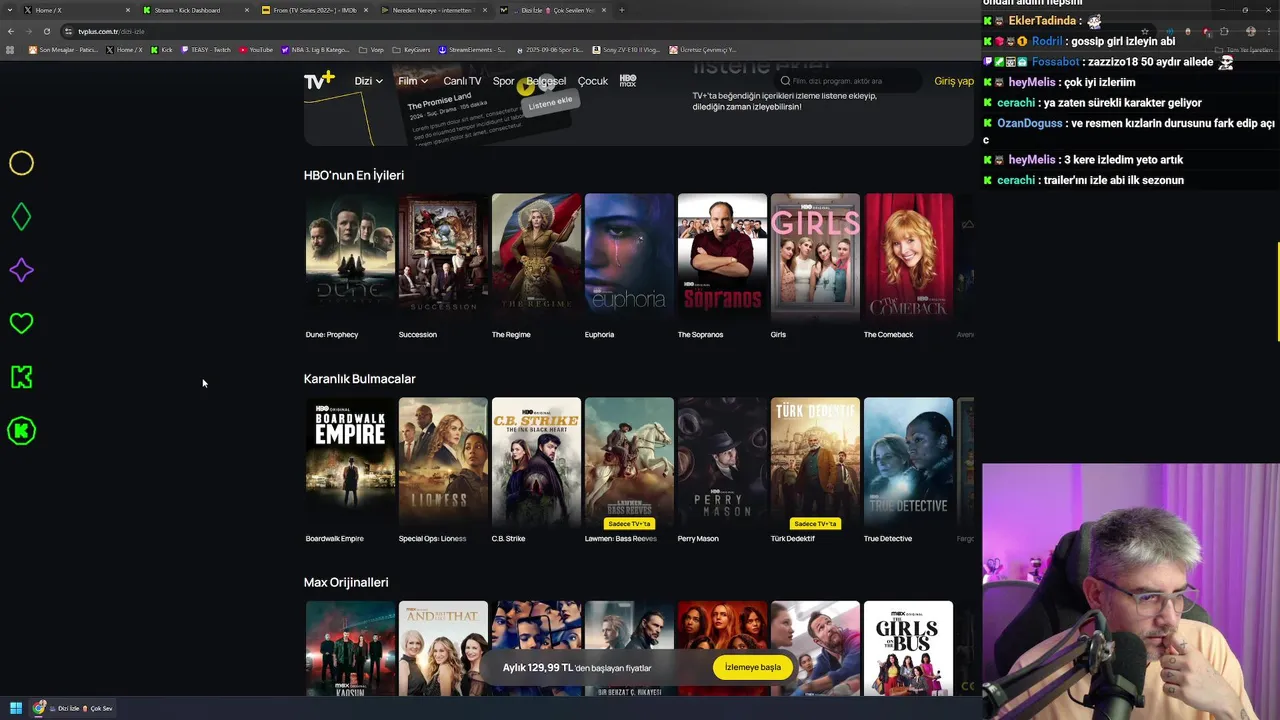Bookmark this page with the star icon
1280x720 pixels.
tap(1145, 31)
